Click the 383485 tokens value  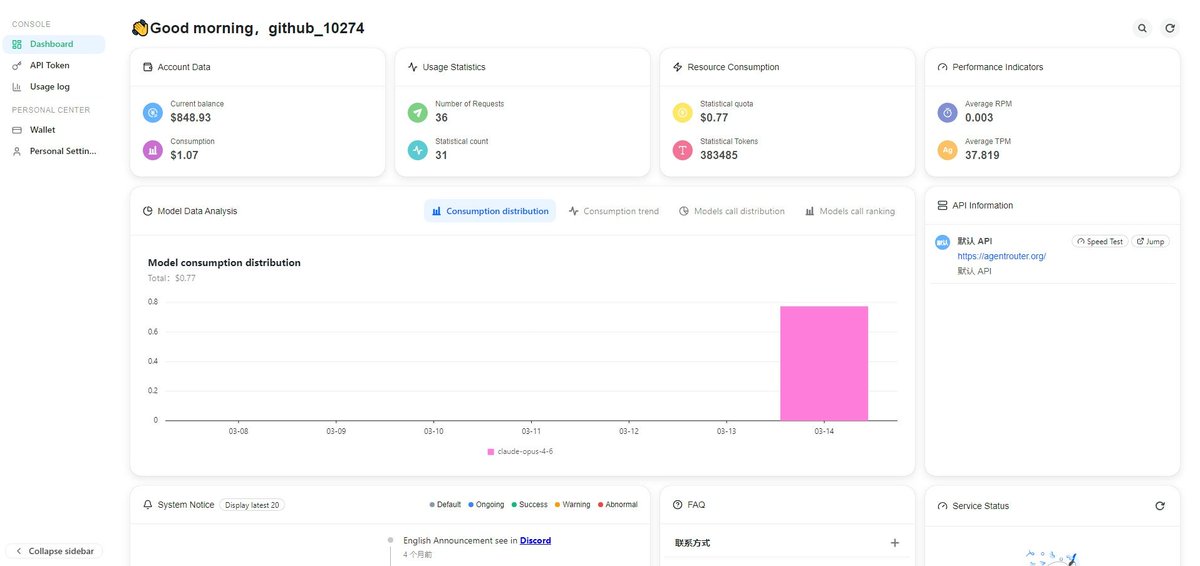click(719, 156)
